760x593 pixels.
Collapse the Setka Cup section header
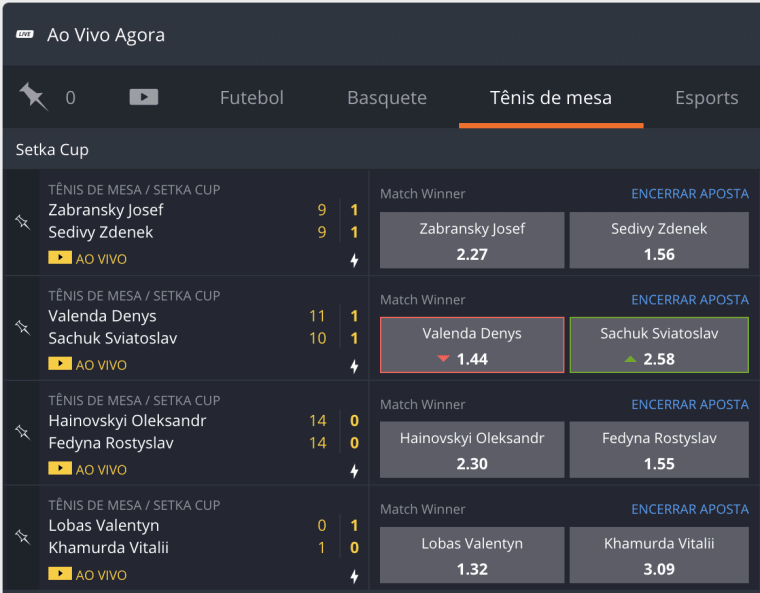tap(381, 149)
